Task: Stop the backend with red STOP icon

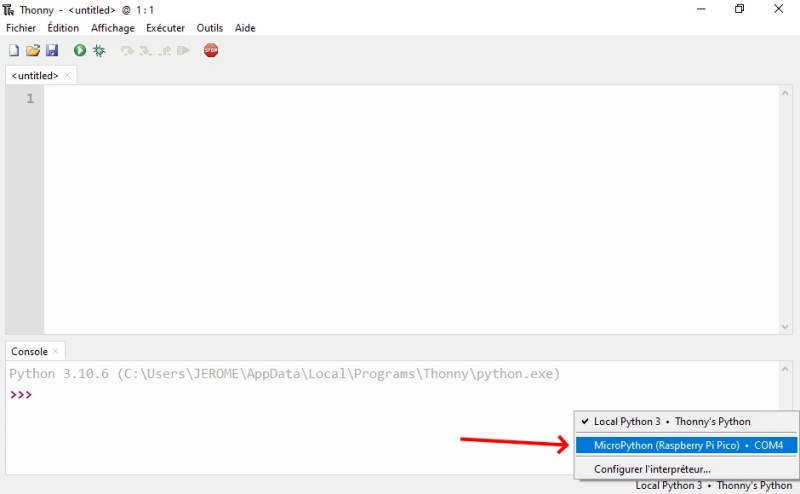Action: pyautogui.click(x=211, y=50)
